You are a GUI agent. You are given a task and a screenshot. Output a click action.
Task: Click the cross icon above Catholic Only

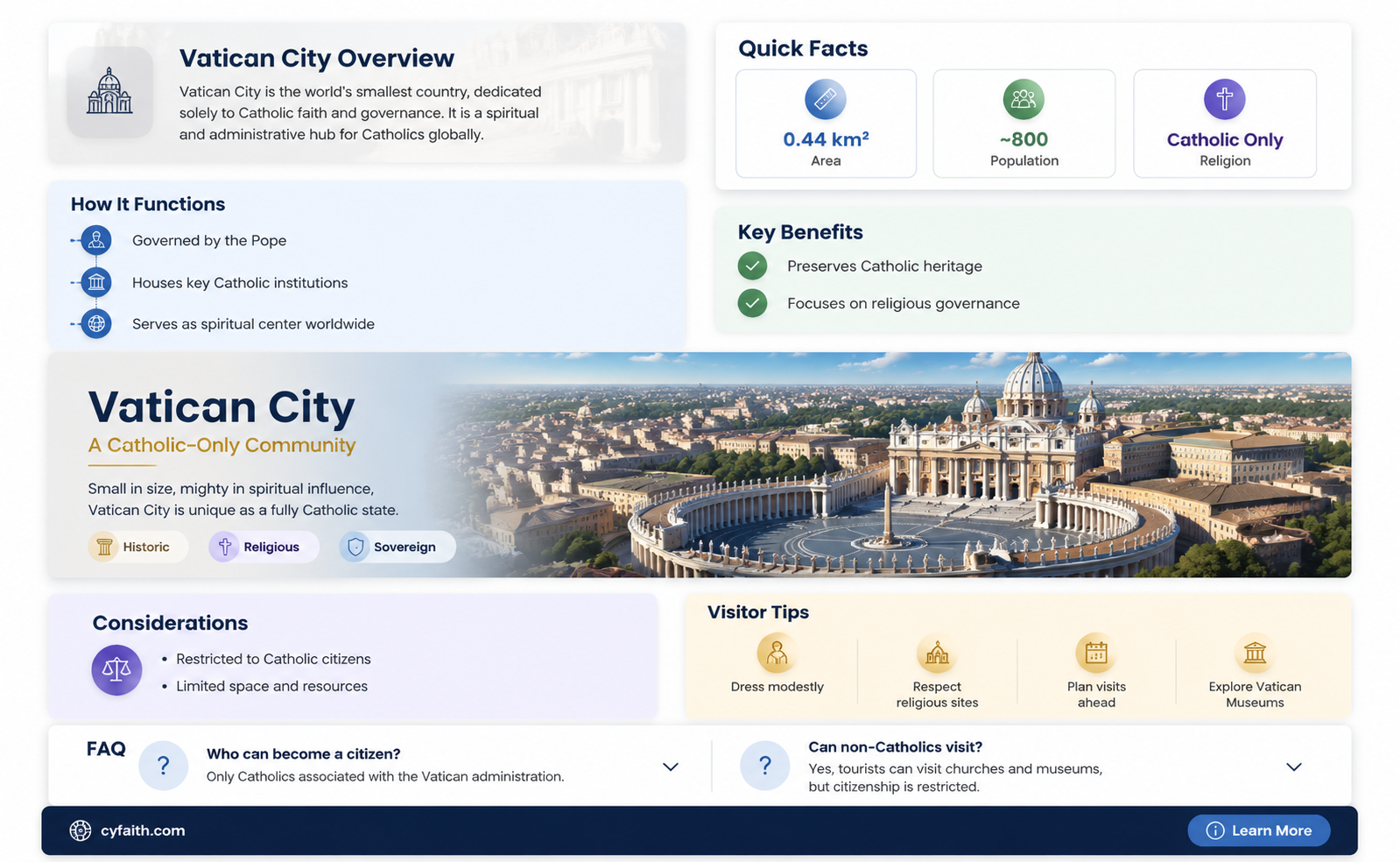click(x=1224, y=99)
